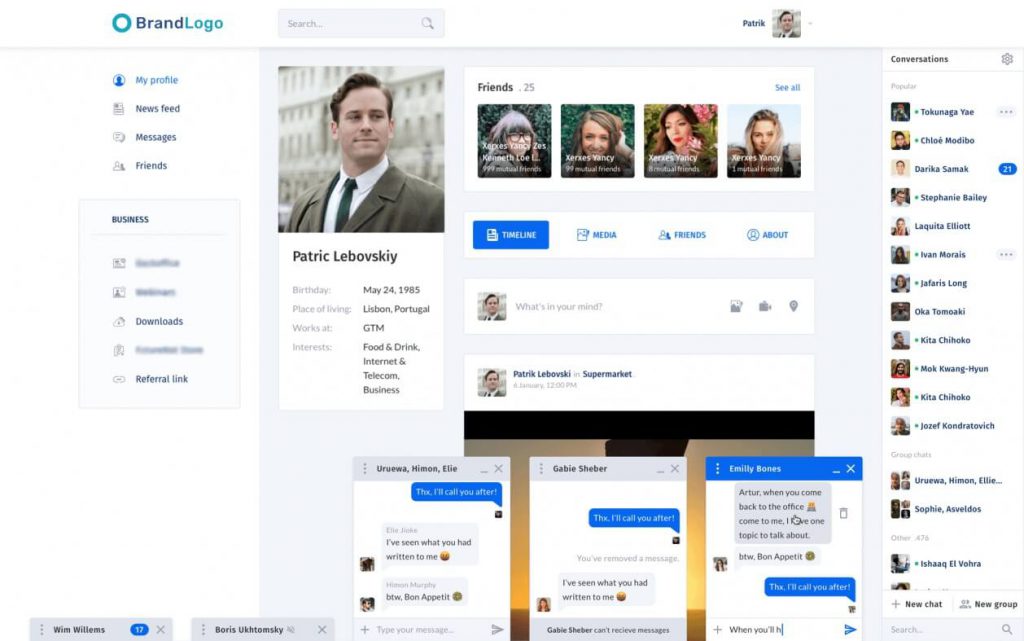The width and height of the screenshot is (1024, 641).
Task: Go to My profile in sidebar
Action: coord(146,80)
